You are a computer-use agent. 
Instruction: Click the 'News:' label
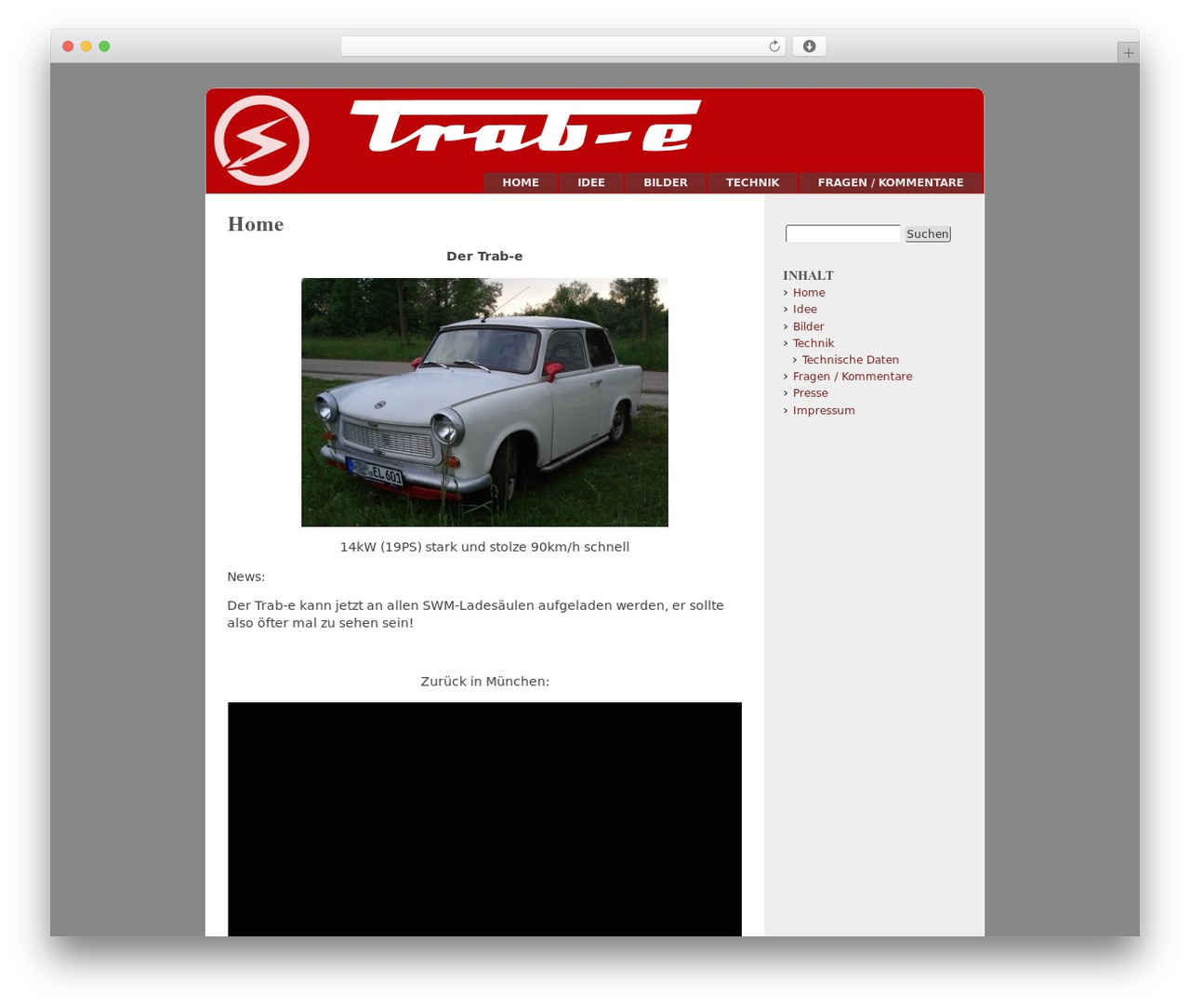click(246, 577)
